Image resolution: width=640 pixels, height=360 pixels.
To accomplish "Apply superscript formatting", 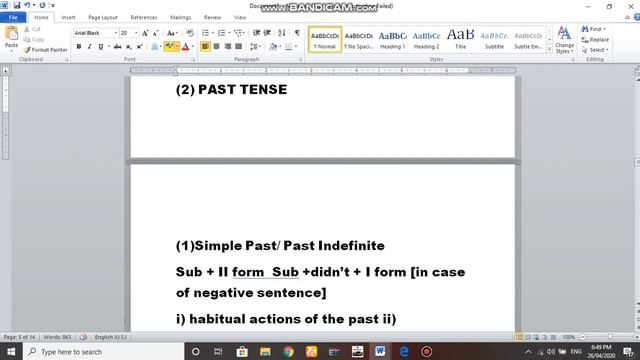I will coord(139,47).
